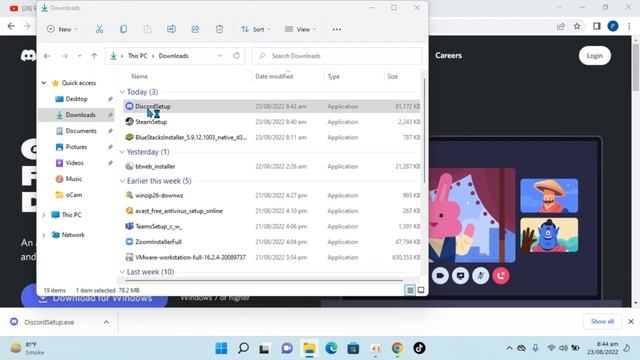Open the View dropdown menu
Image resolution: width=640 pixels, height=360 pixels.
click(x=300, y=29)
